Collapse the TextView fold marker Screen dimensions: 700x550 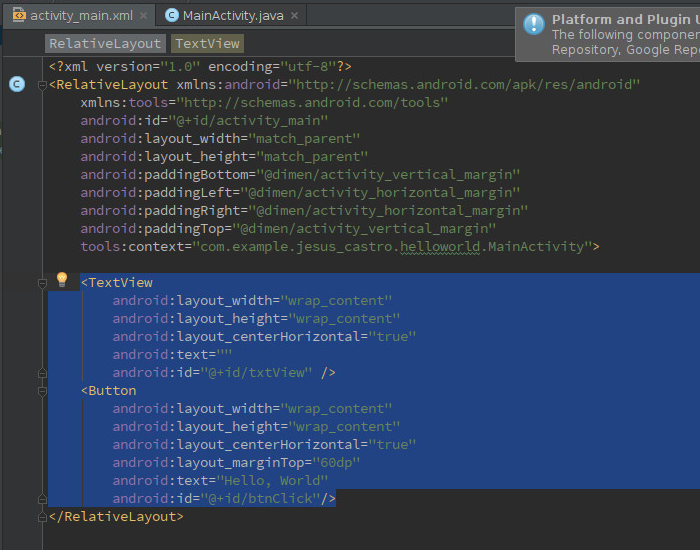[42, 283]
